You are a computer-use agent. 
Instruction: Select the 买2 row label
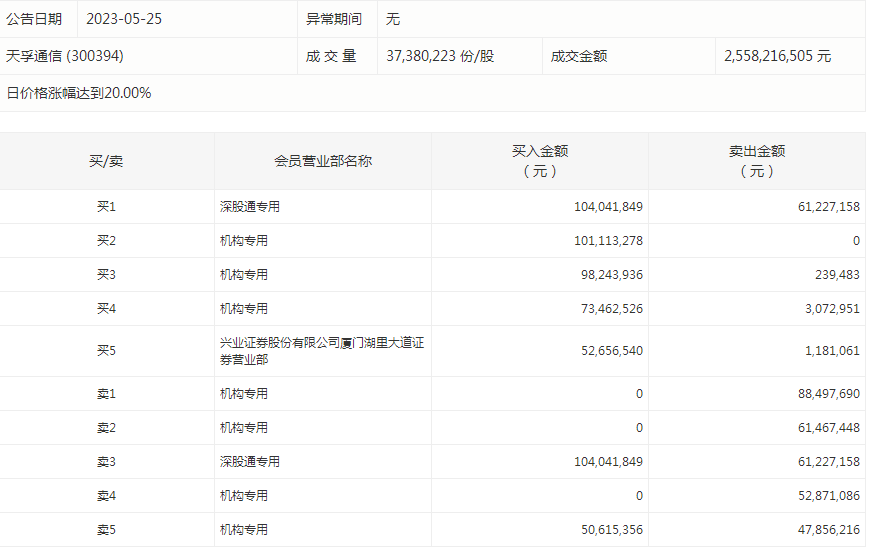106,240
